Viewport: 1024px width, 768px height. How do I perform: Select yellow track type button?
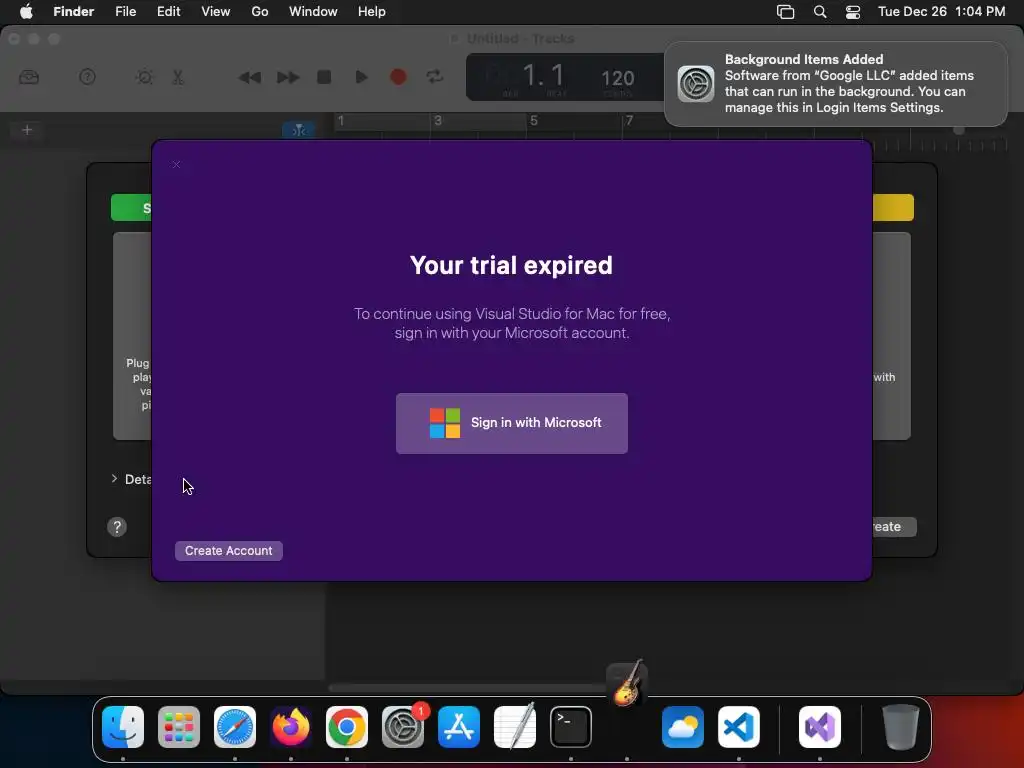[x=893, y=208]
